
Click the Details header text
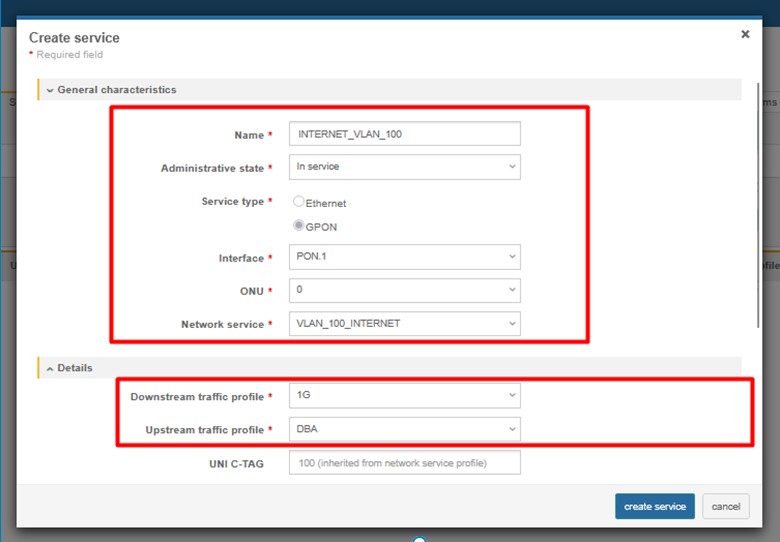tap(75, 368)
